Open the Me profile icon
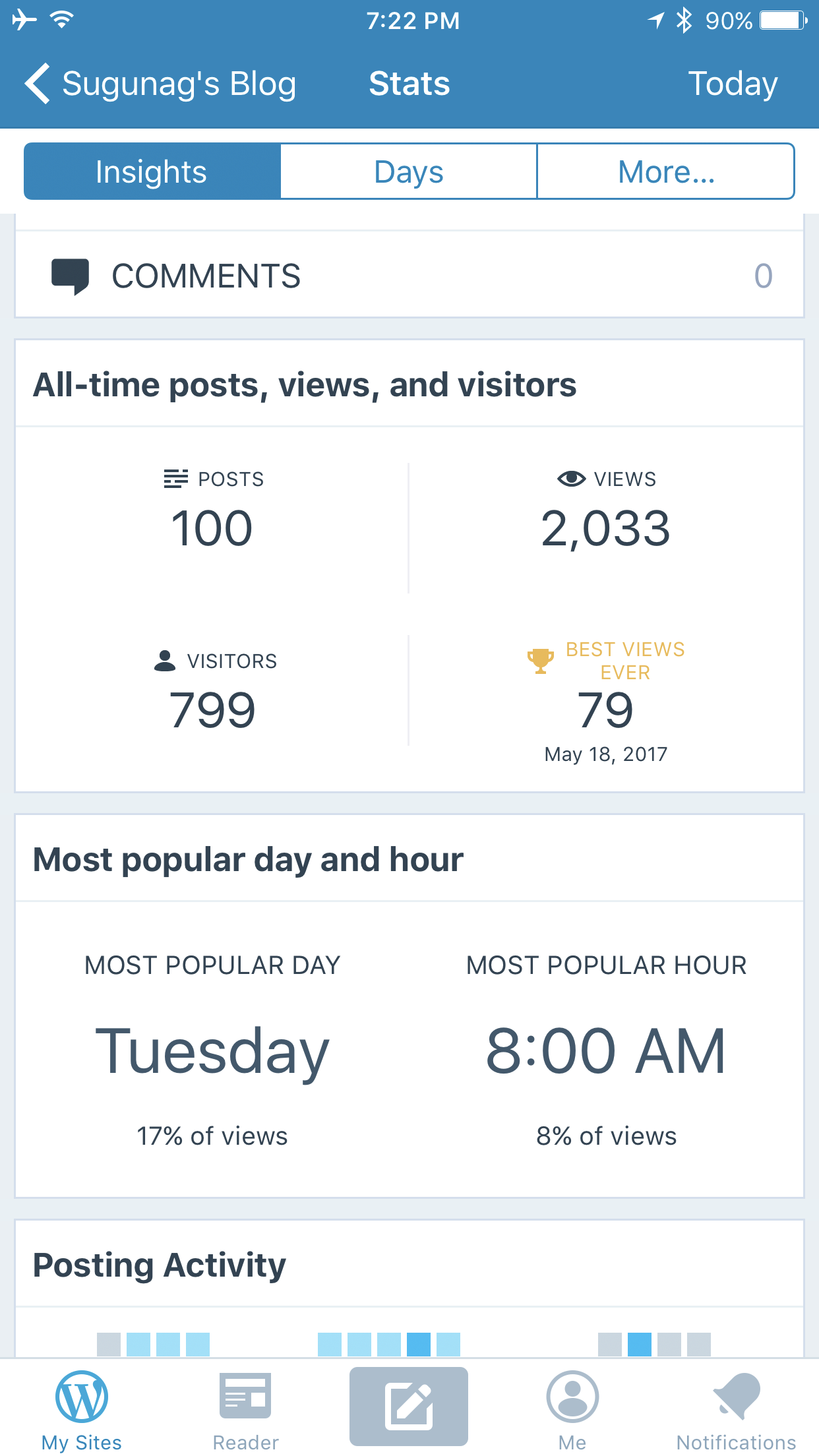 [x=572, y=1397]
